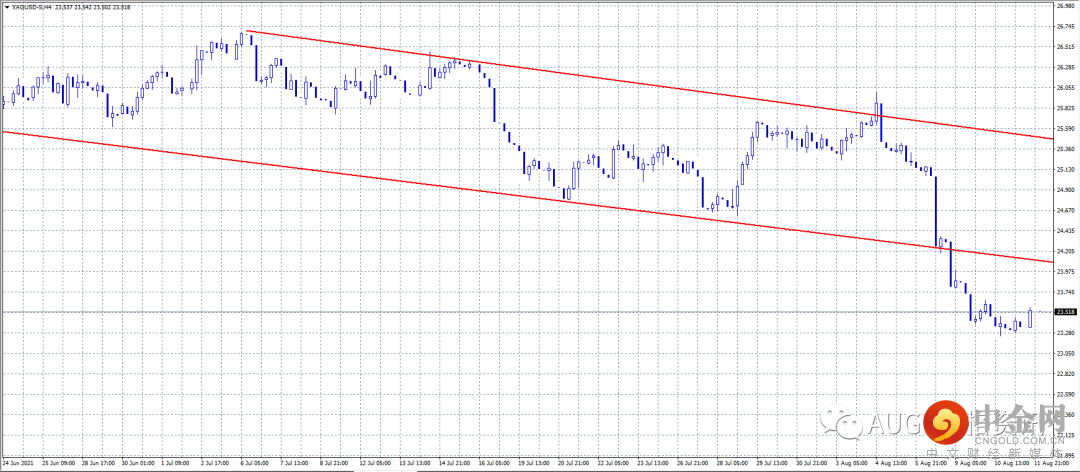Click the 28 Jul 05:00 time label
Image resolution: width=1080 pixels, height=472 pixels.
[x=732, y=463]
